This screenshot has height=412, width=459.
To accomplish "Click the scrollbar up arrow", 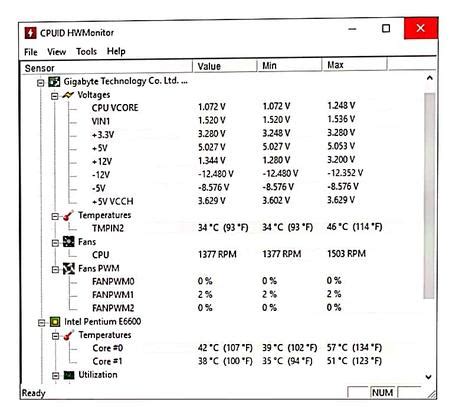I will pos(430,78).
